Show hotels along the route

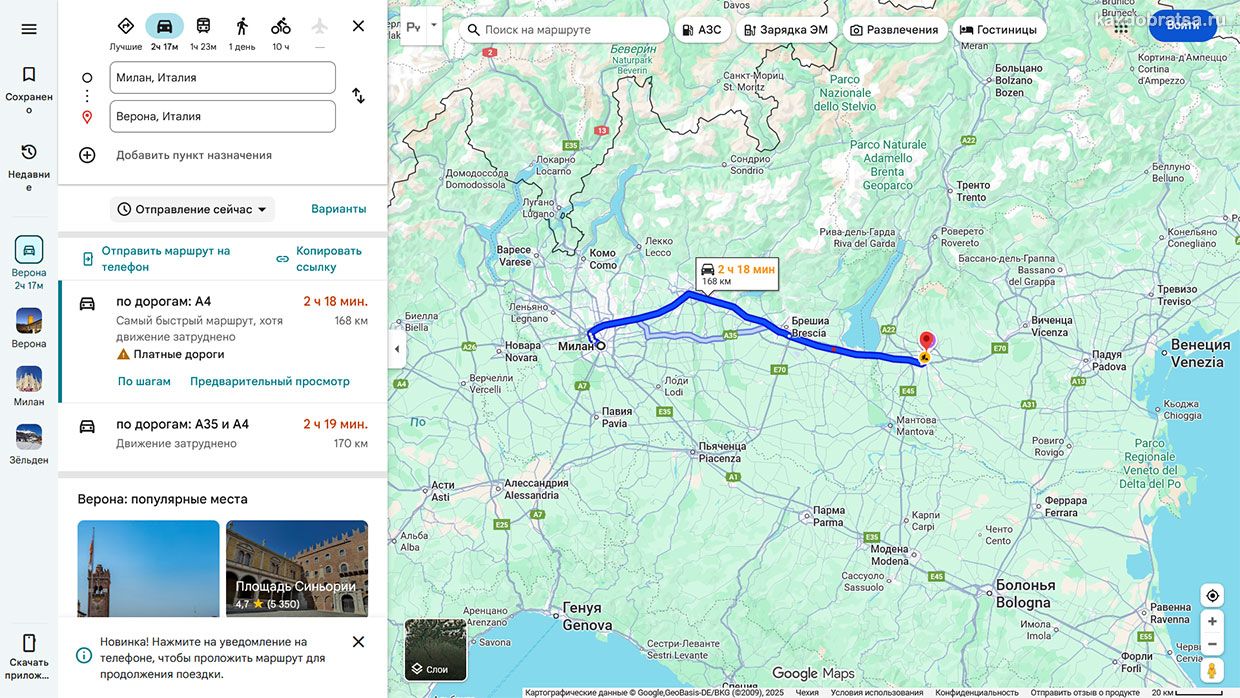pyautogui.click(x=999, y=30)
